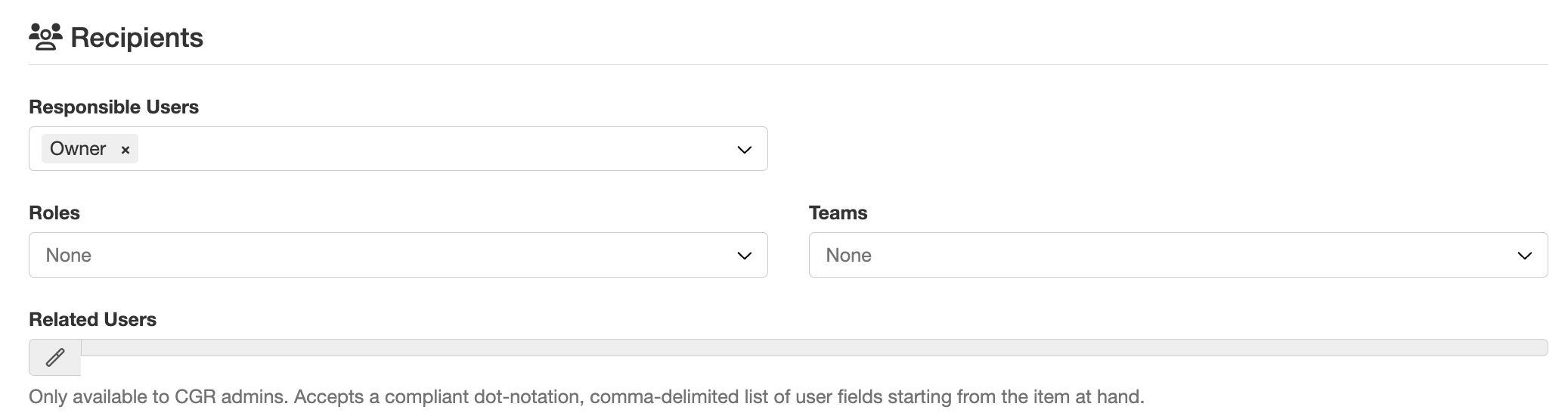Open the Teams dropdown chevron
This screenshot has height=416, width=1568.
1524,256
